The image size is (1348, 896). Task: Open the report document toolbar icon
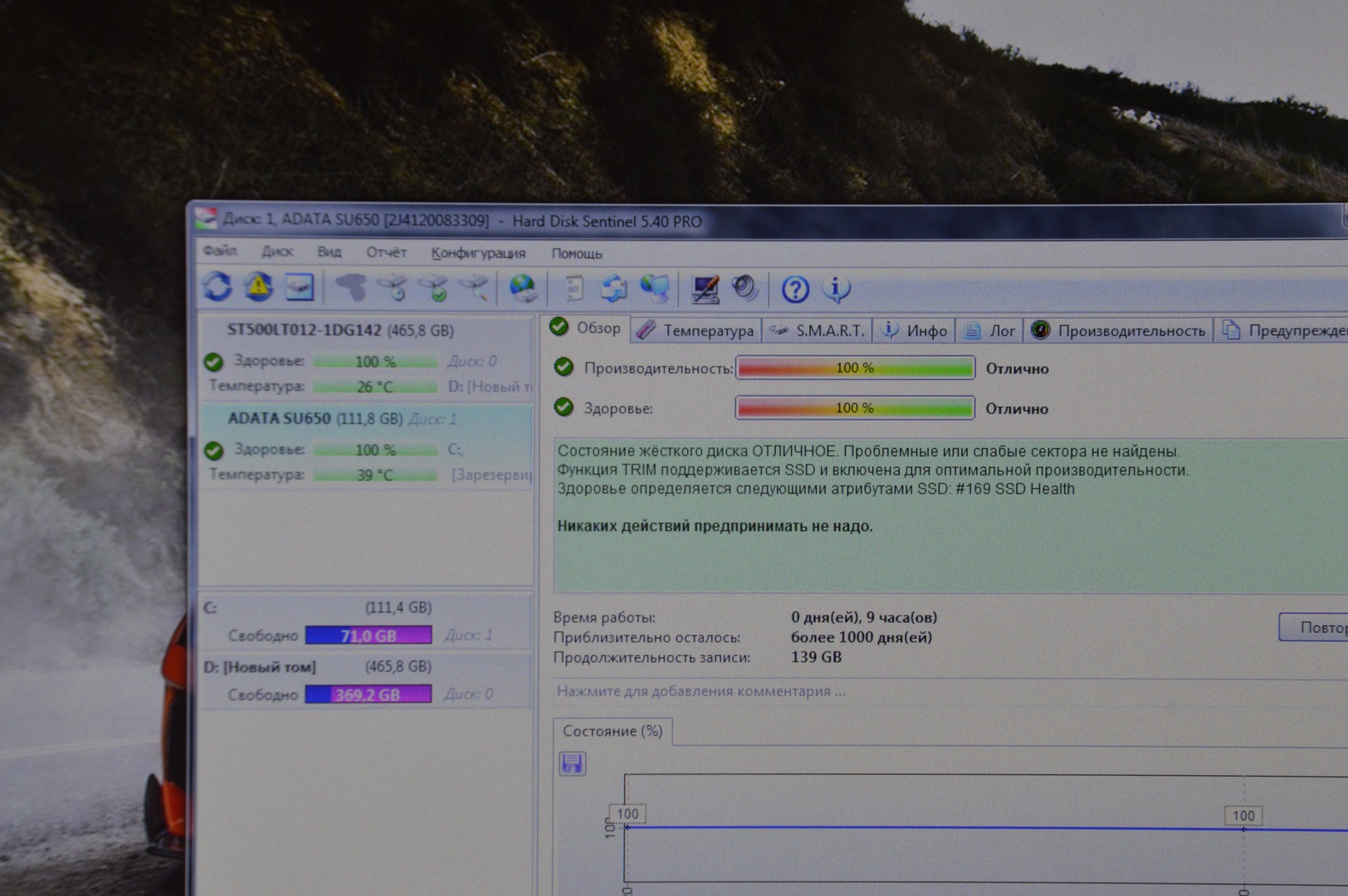pyautogui.click(x=573, y=289)
